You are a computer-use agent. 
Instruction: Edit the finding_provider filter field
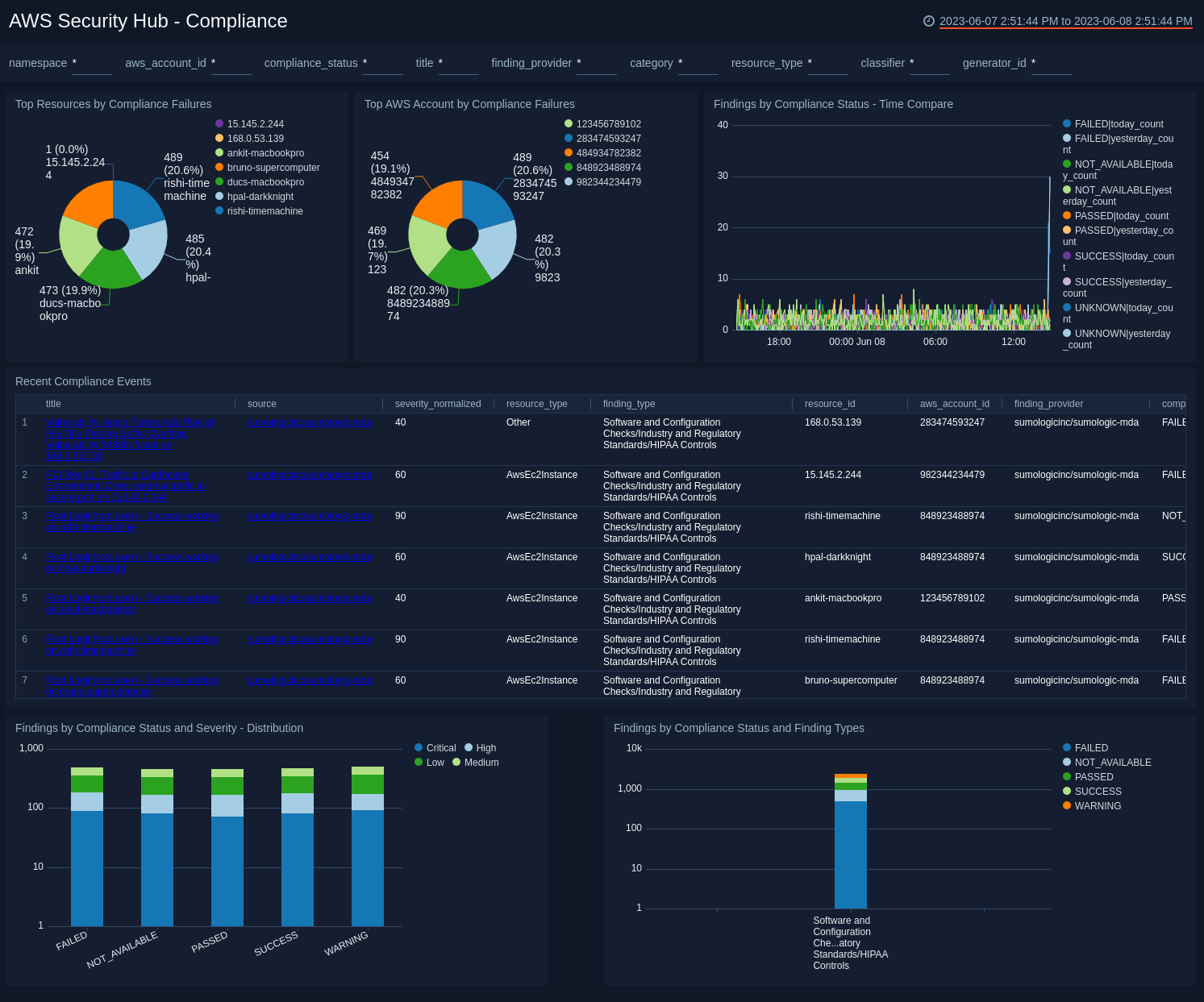597,63
